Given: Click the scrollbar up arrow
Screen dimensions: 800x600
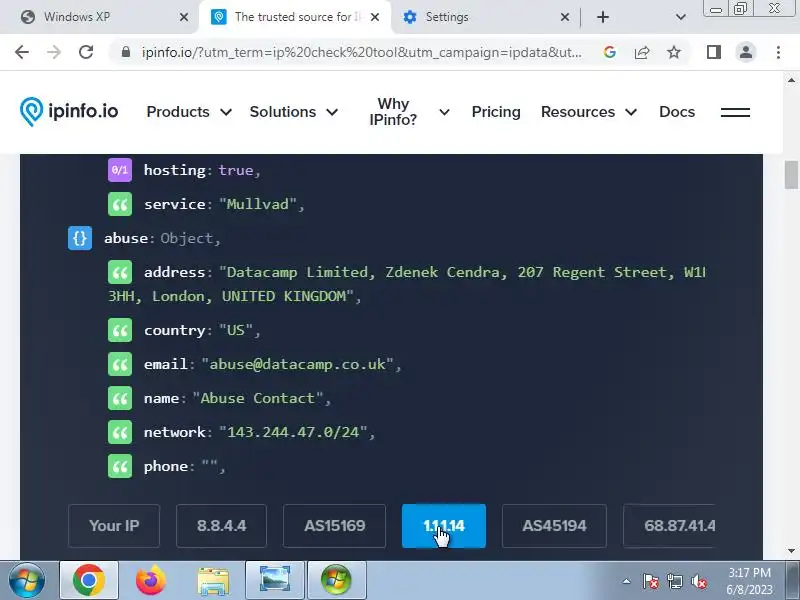Looking at the screenshot, I should 791,81.
